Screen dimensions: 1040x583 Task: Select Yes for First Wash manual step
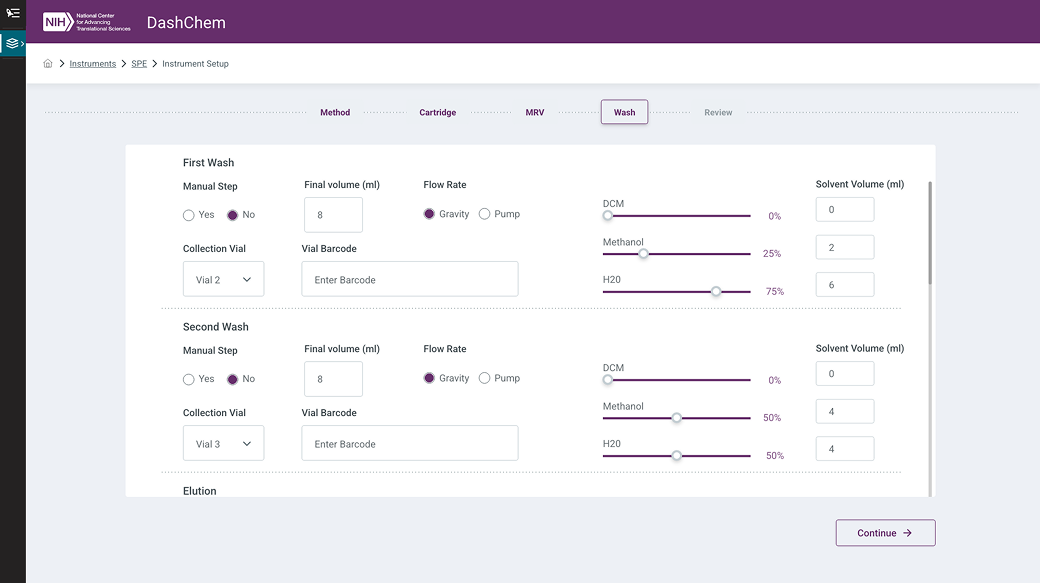click(x=189, y=215)
